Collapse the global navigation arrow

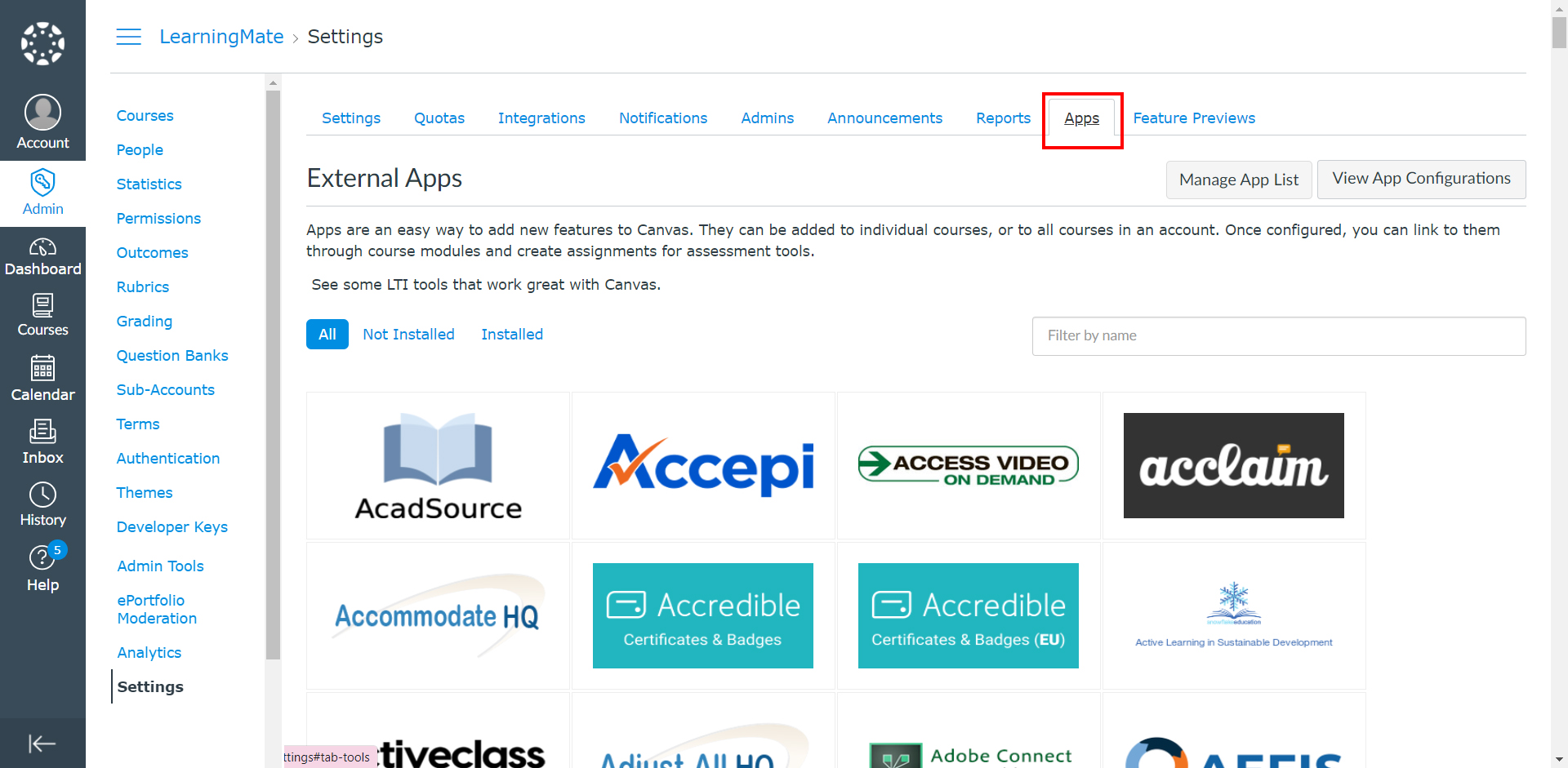click(x=42, y=744)
